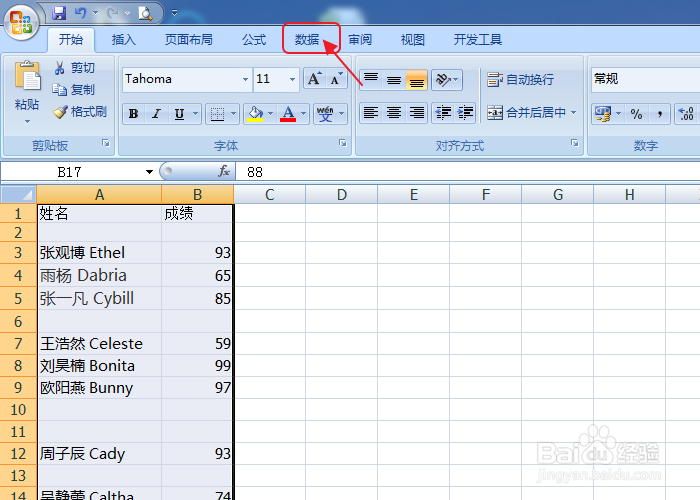The image size is (700, 500).
Task: Center cell text horizontally
Action: 393,112
